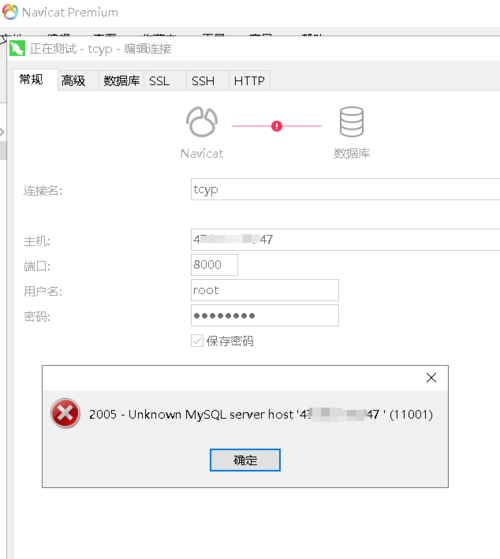Click the 确定 button in error dialog
500x559 pixels.
[245, 460]
